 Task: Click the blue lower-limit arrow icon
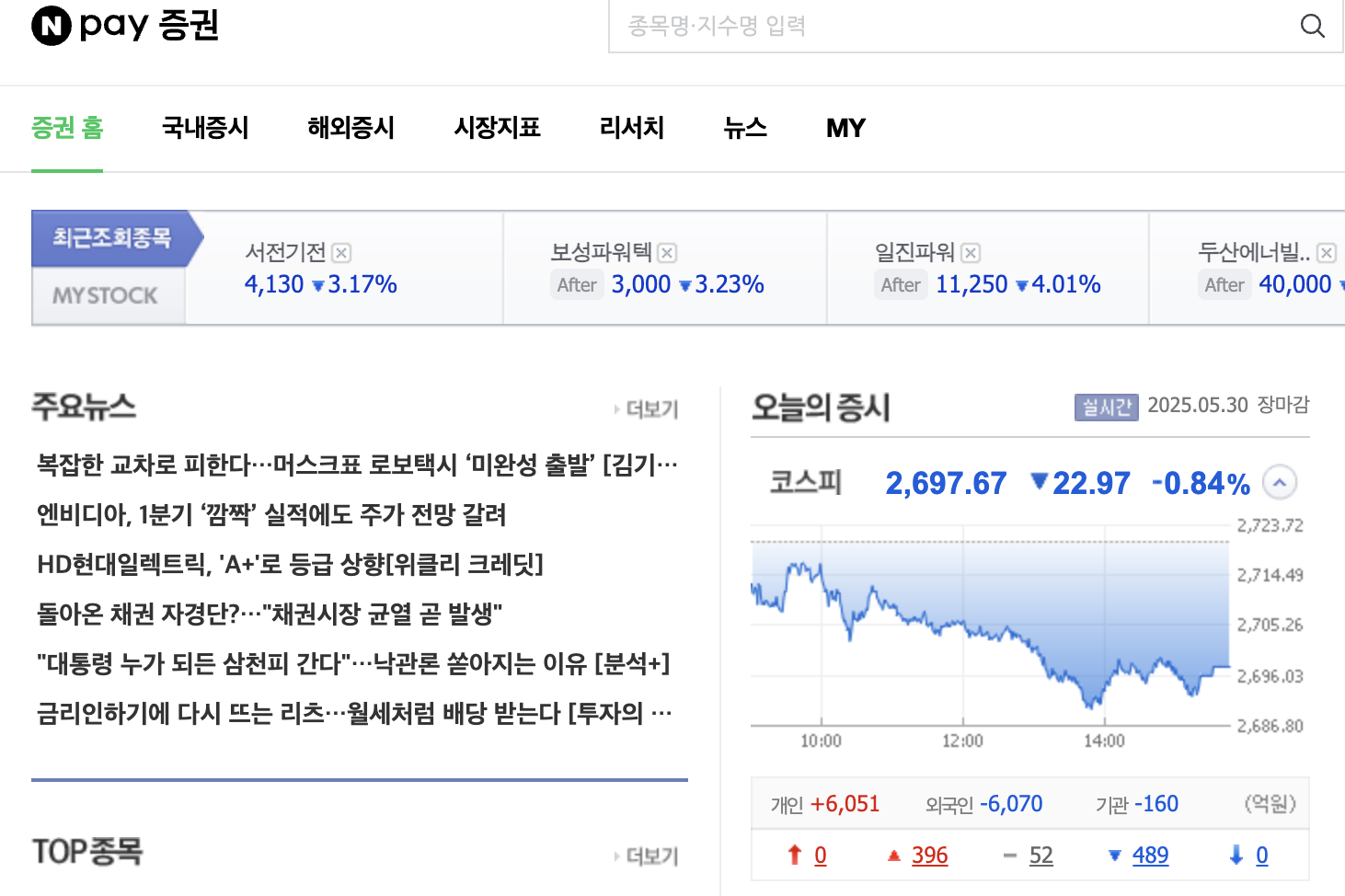pos(1235,855)
